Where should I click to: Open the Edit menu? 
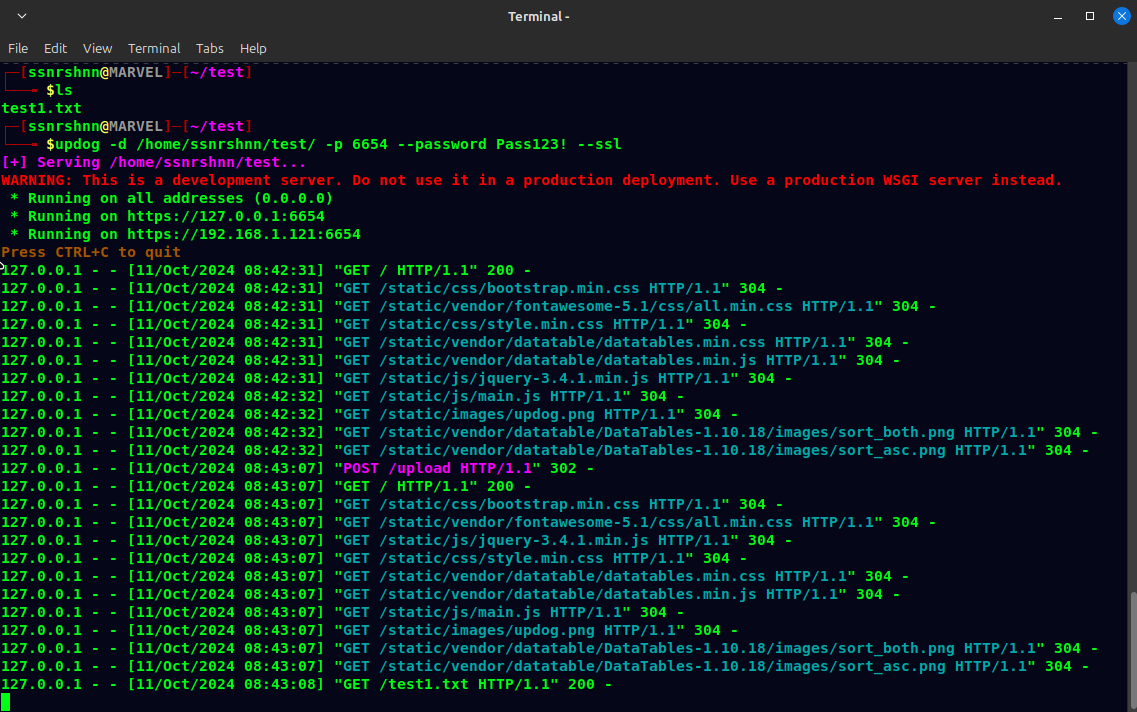click(x=55, y=48)
